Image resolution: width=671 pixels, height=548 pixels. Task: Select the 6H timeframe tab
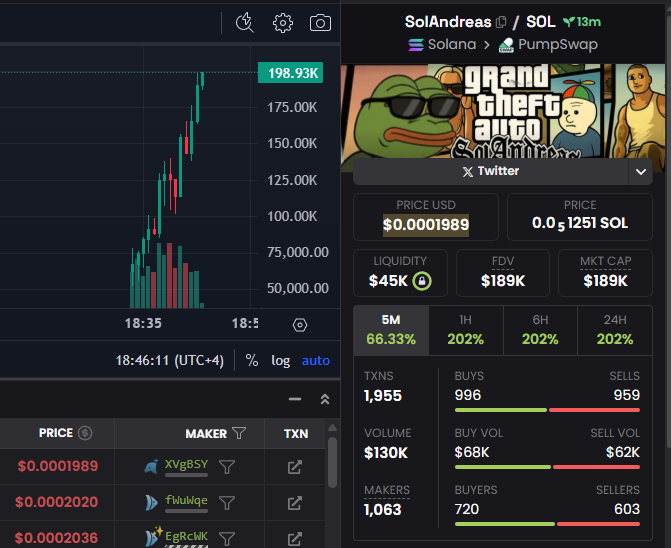(x=540, y=330)
